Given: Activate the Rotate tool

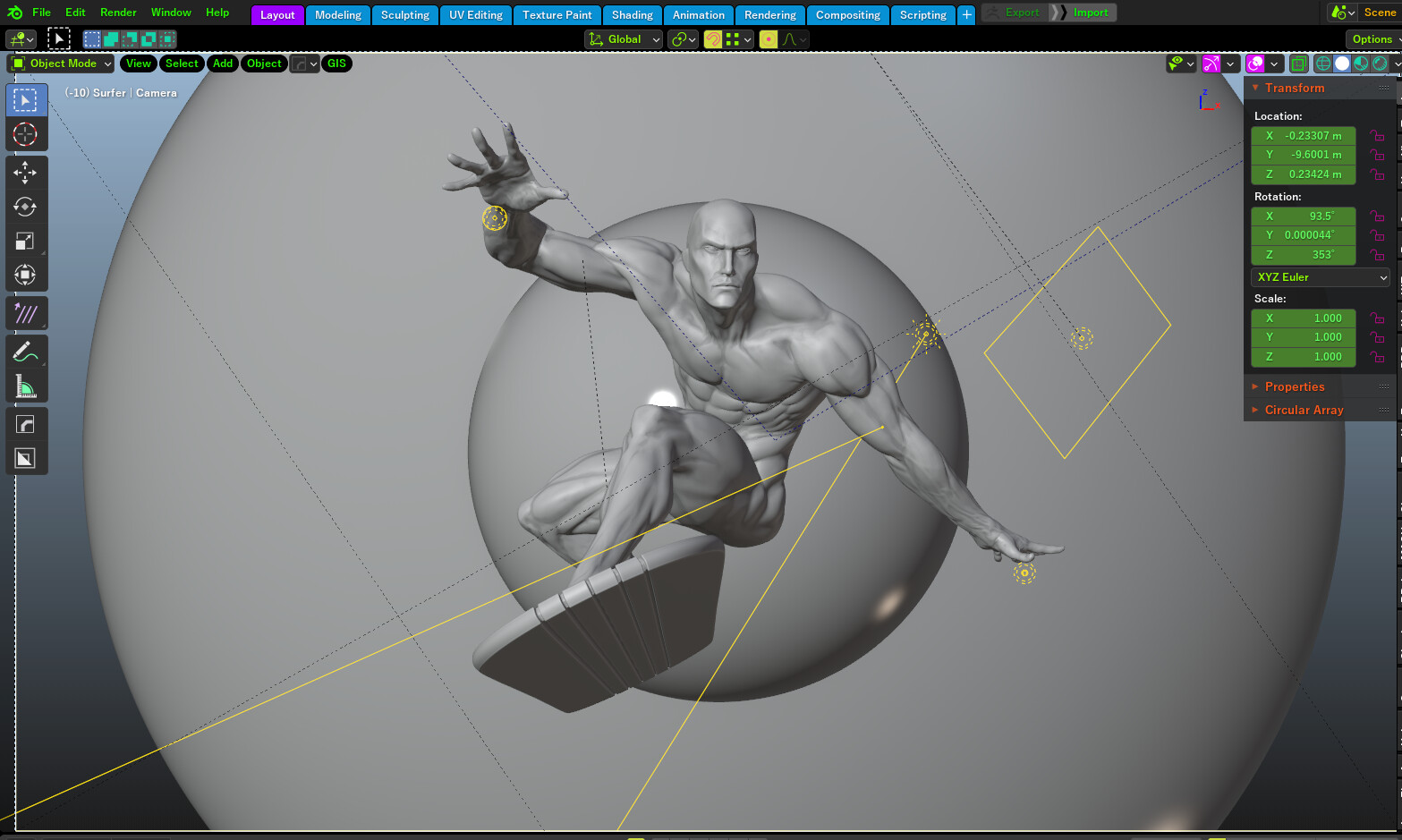Looking at the screenshot, I should (25, 207).
